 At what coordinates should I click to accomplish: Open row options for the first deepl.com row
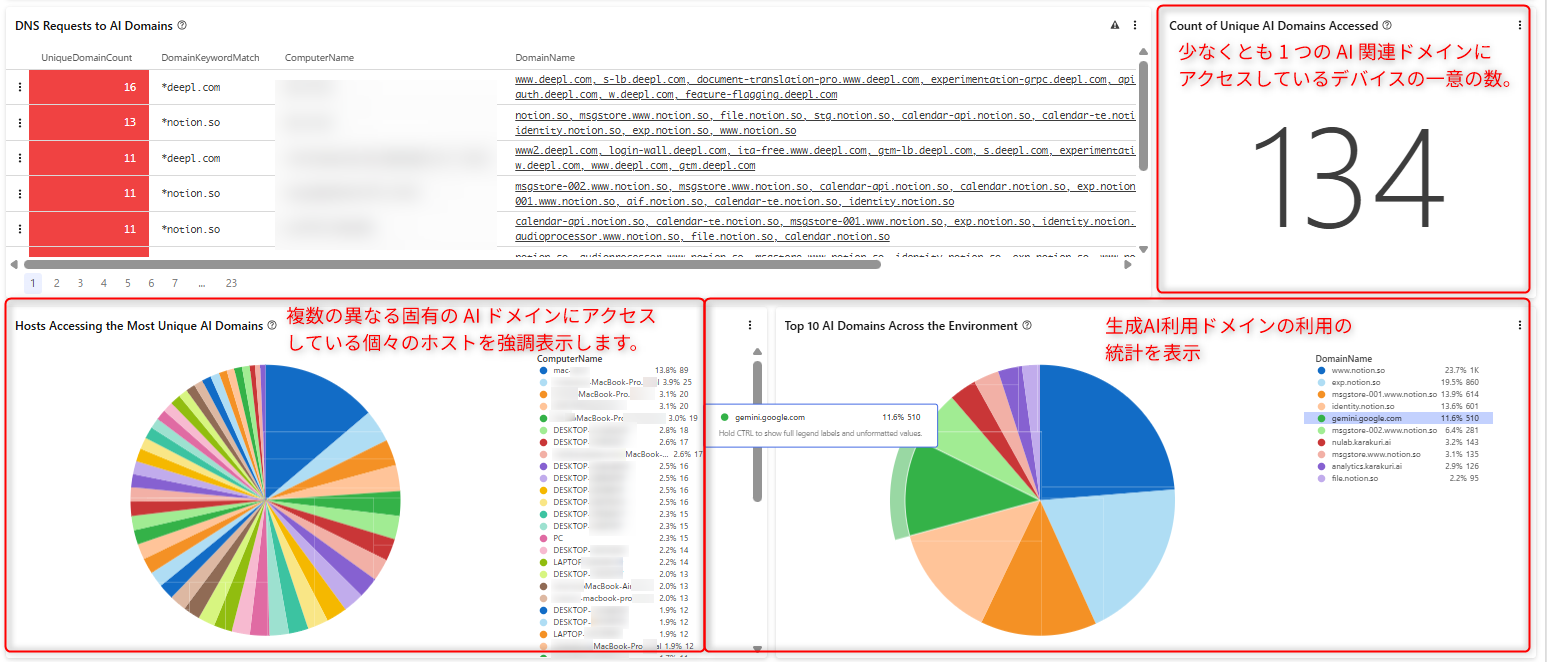tap(18, 87)
